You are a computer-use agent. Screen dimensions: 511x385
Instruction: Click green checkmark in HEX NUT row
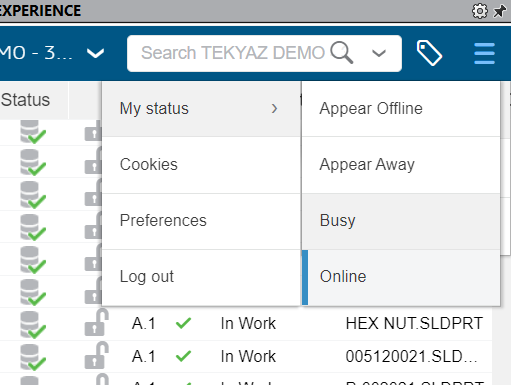tap(183, 323)
